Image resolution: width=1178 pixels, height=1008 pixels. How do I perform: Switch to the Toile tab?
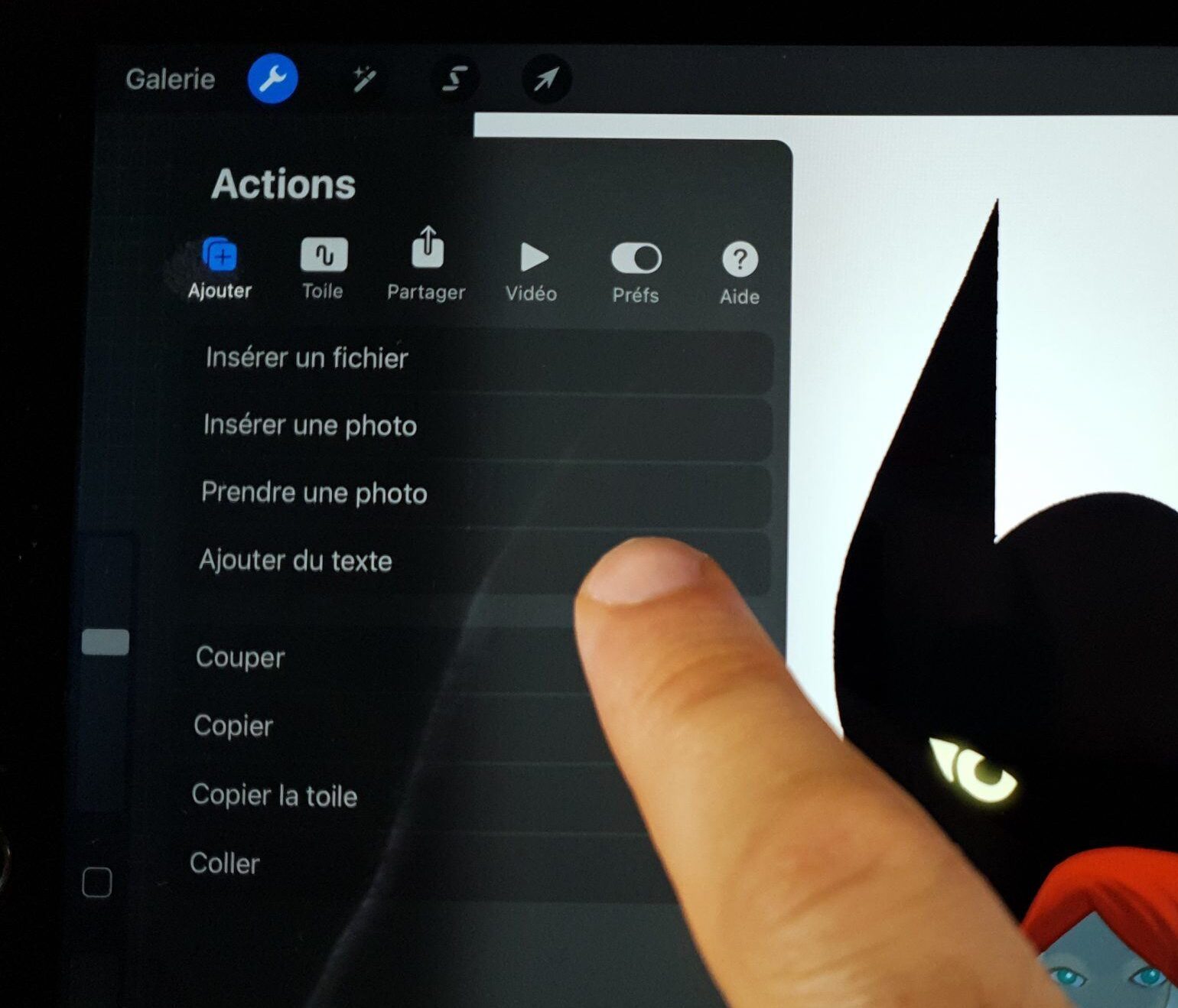pyautogui.click(x=323, y=269)
